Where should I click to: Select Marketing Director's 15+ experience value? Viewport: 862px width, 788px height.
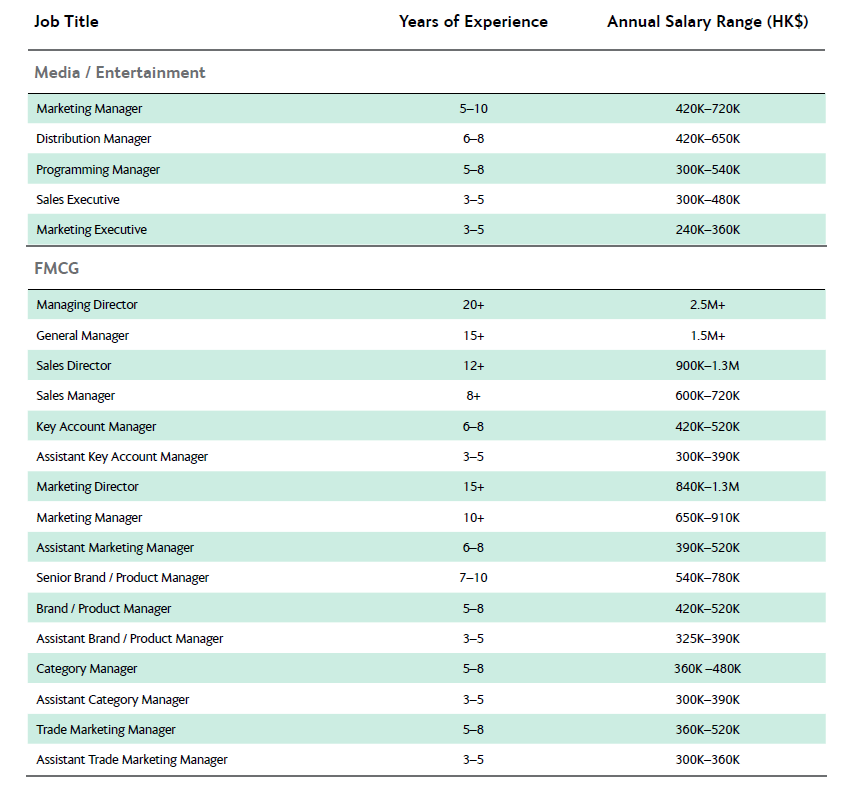click(473, 487)
